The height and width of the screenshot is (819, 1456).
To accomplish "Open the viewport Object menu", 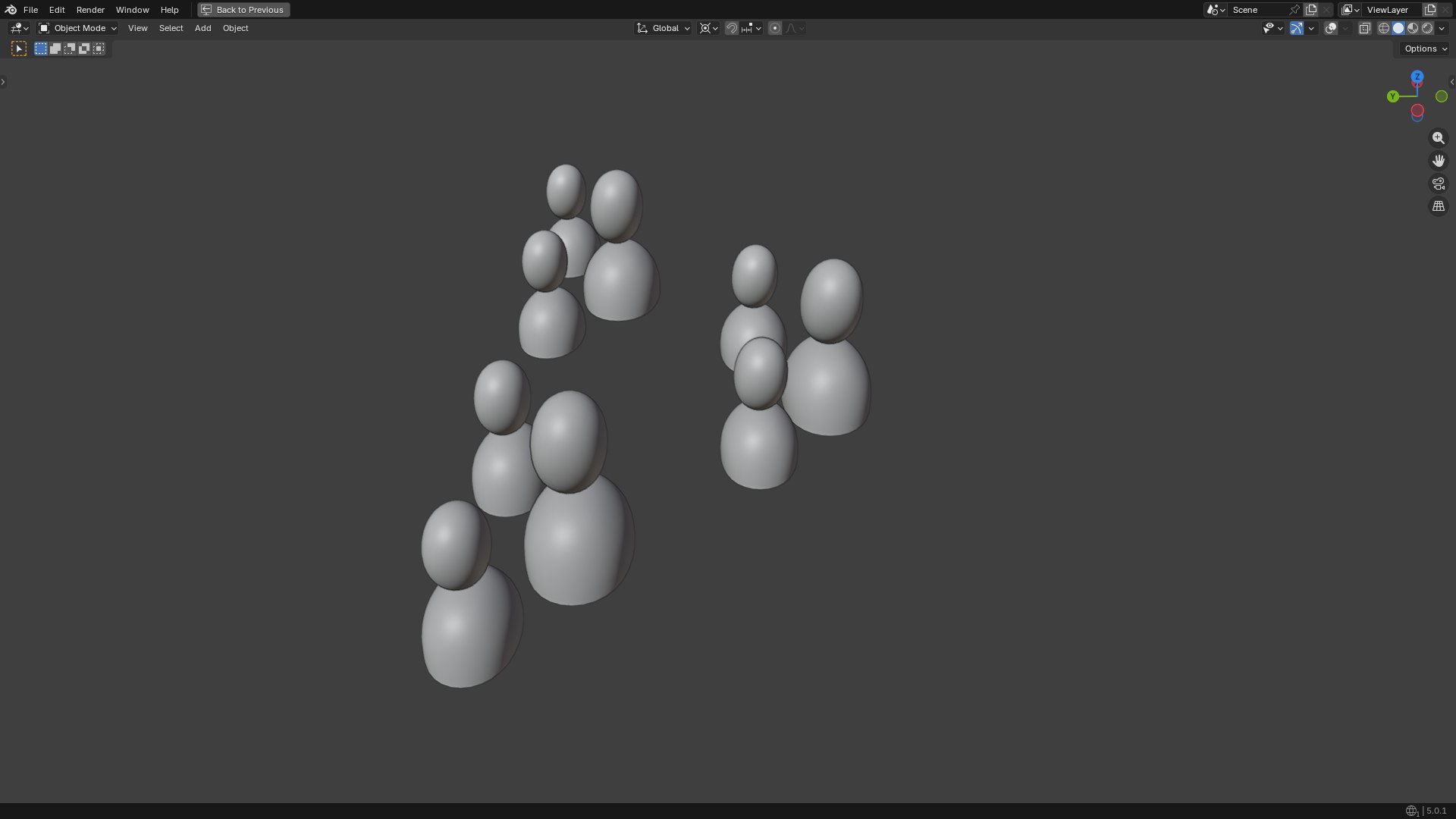I will (x=235, y=28).
